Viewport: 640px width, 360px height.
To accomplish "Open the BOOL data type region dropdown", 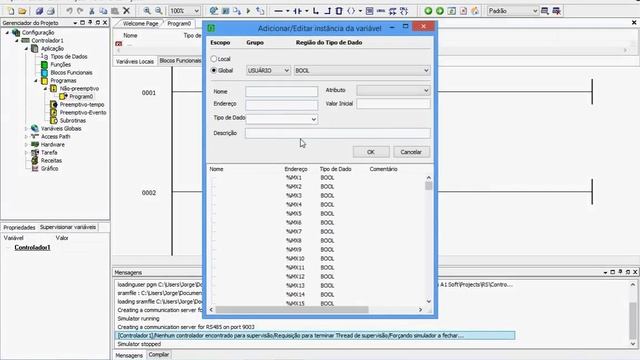I will (362, 71).
